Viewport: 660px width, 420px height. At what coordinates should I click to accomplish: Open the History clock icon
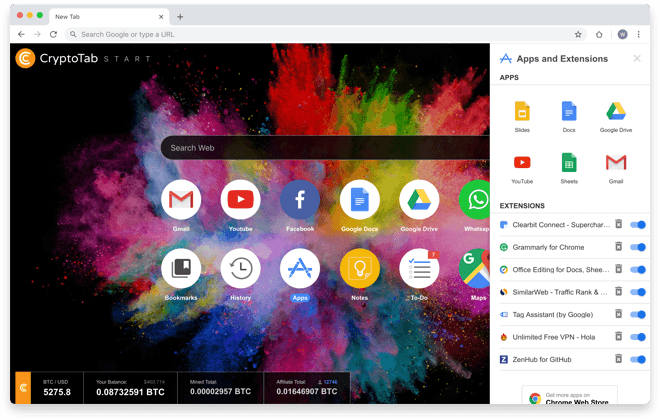pos(240,268)
